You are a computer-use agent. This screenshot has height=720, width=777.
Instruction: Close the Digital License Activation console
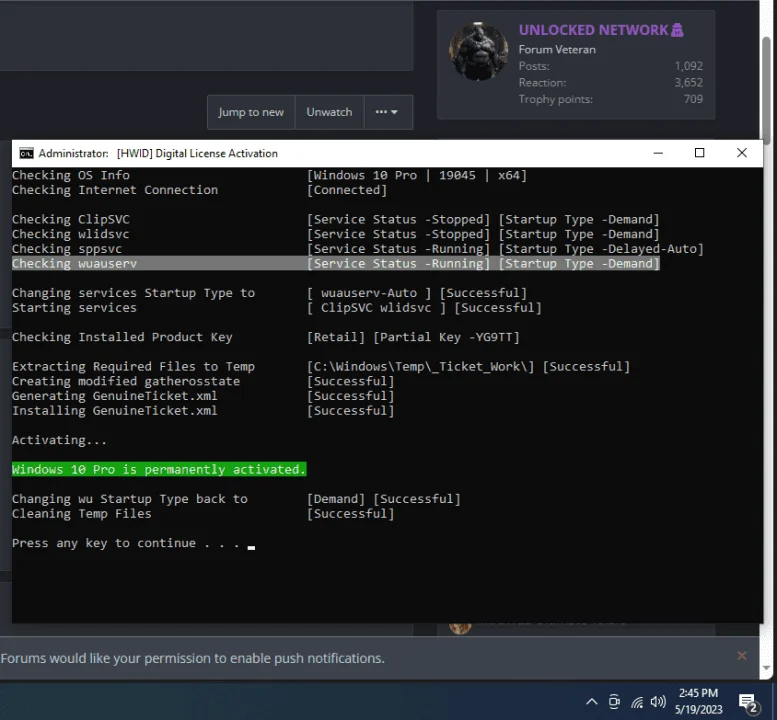click(x=741, y=153)
